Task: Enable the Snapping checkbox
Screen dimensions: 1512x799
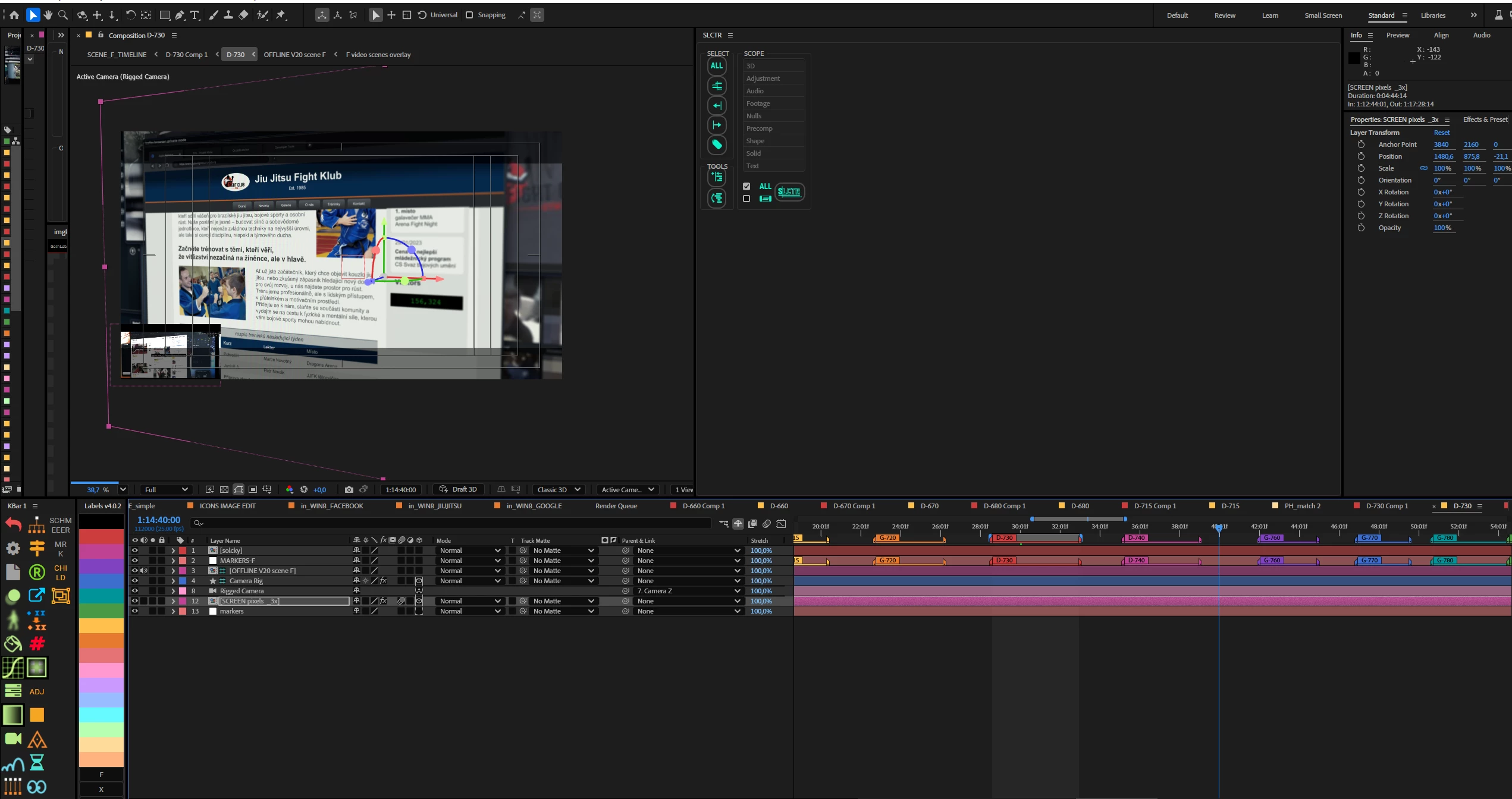Action: click(x=469, y=15)
